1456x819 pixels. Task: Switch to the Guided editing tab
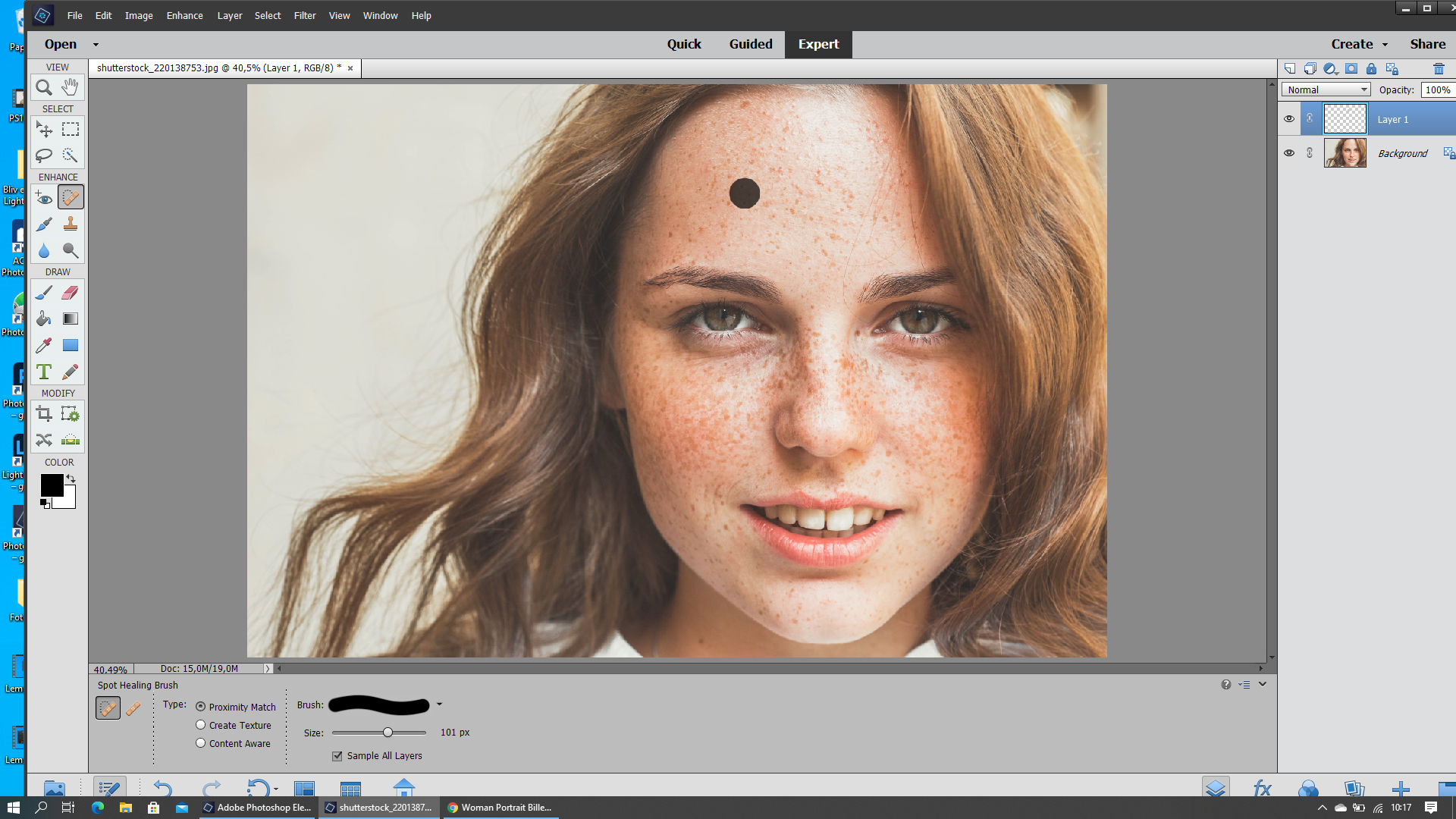(x=750, y=44)
